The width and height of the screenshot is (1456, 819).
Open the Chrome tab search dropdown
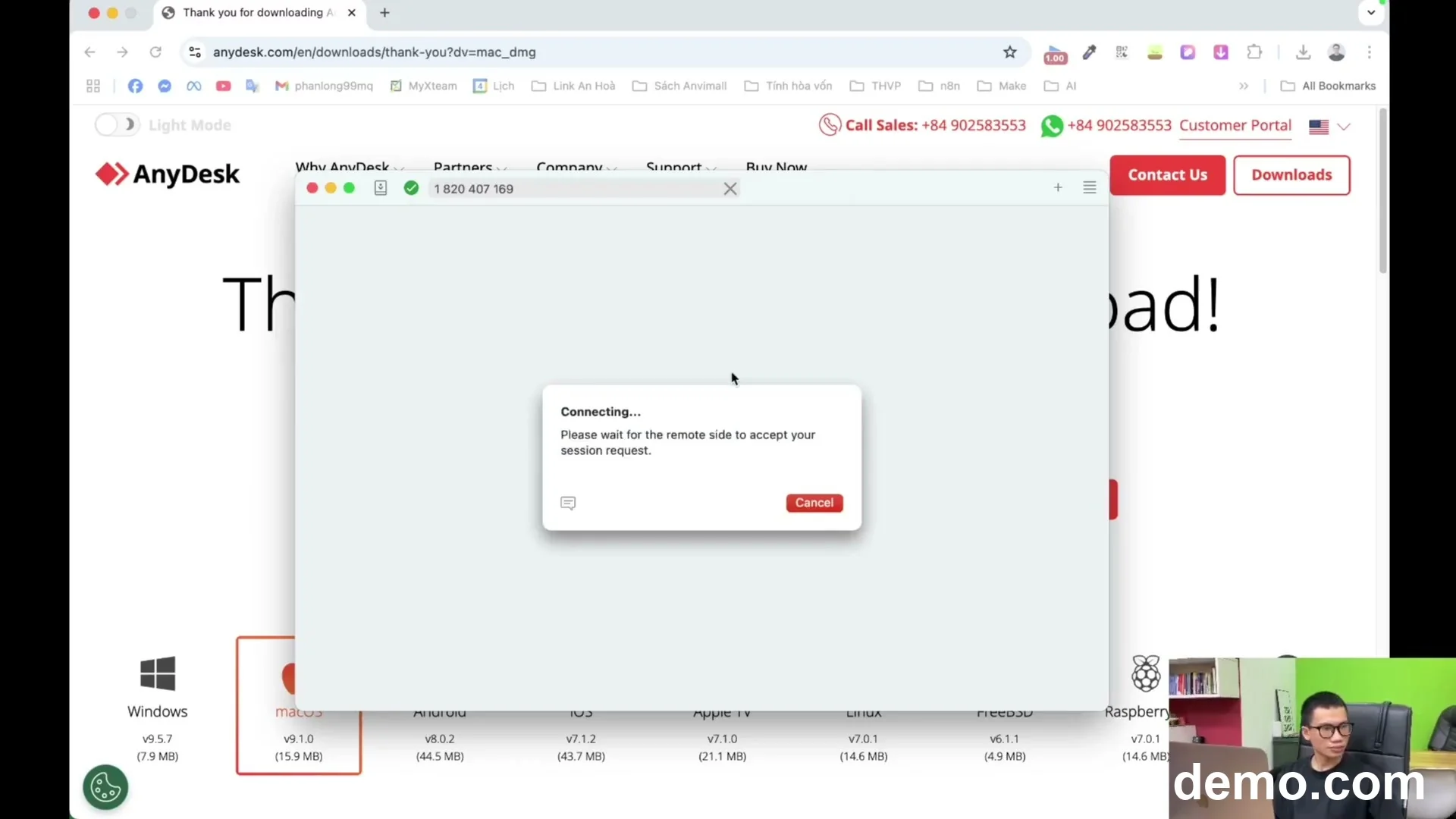(x=1371, y=13)
